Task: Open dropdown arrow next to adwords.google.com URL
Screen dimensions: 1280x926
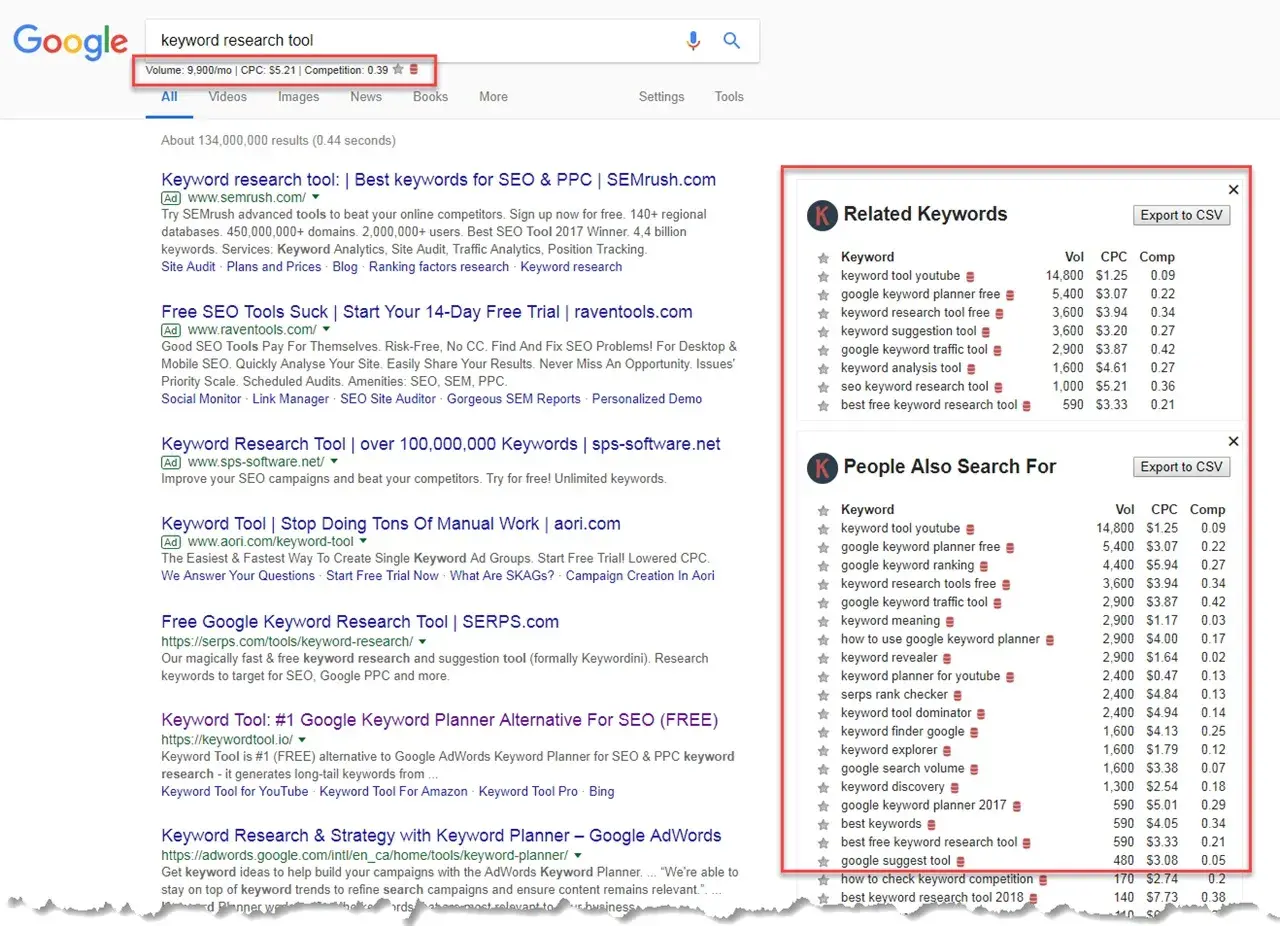Action: 578,855
